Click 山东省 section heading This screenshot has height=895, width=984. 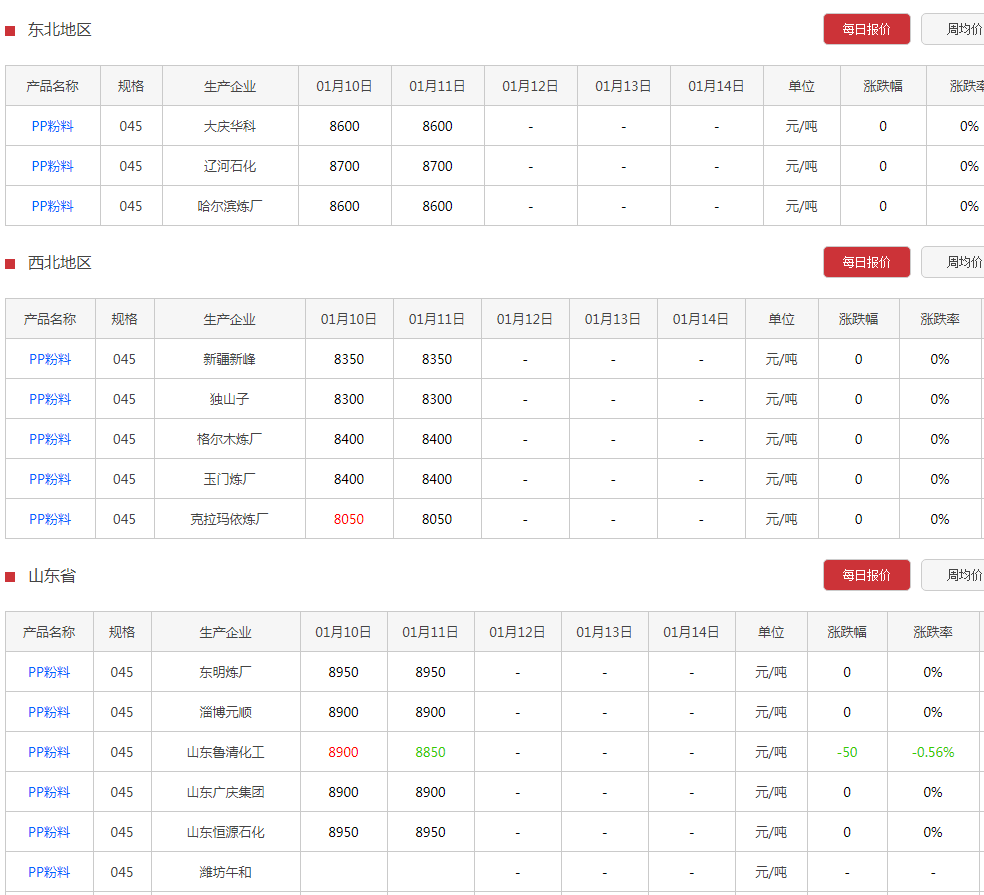52,576
